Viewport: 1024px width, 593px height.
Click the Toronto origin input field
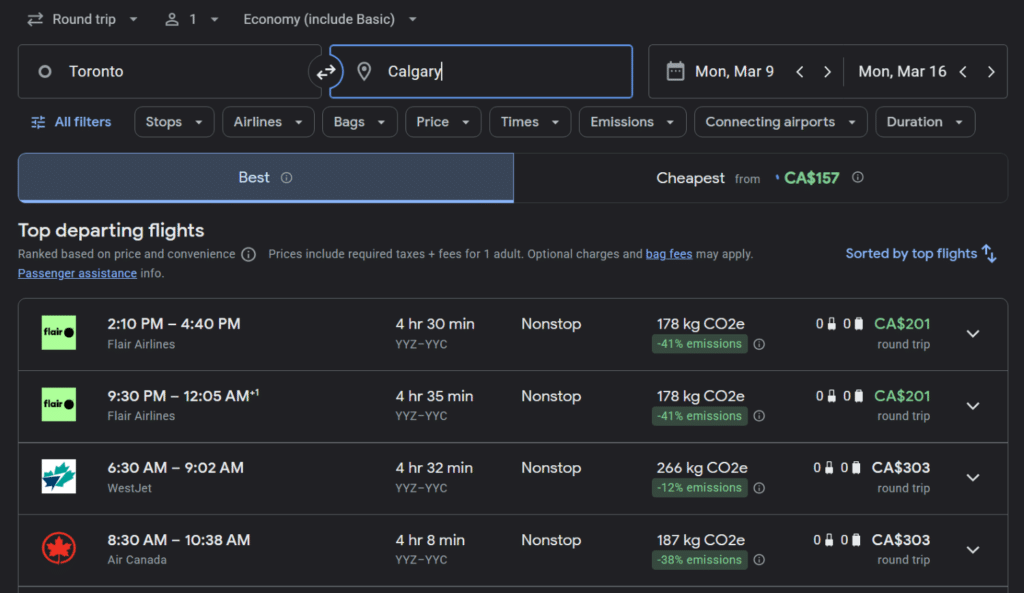coord(169,72)
